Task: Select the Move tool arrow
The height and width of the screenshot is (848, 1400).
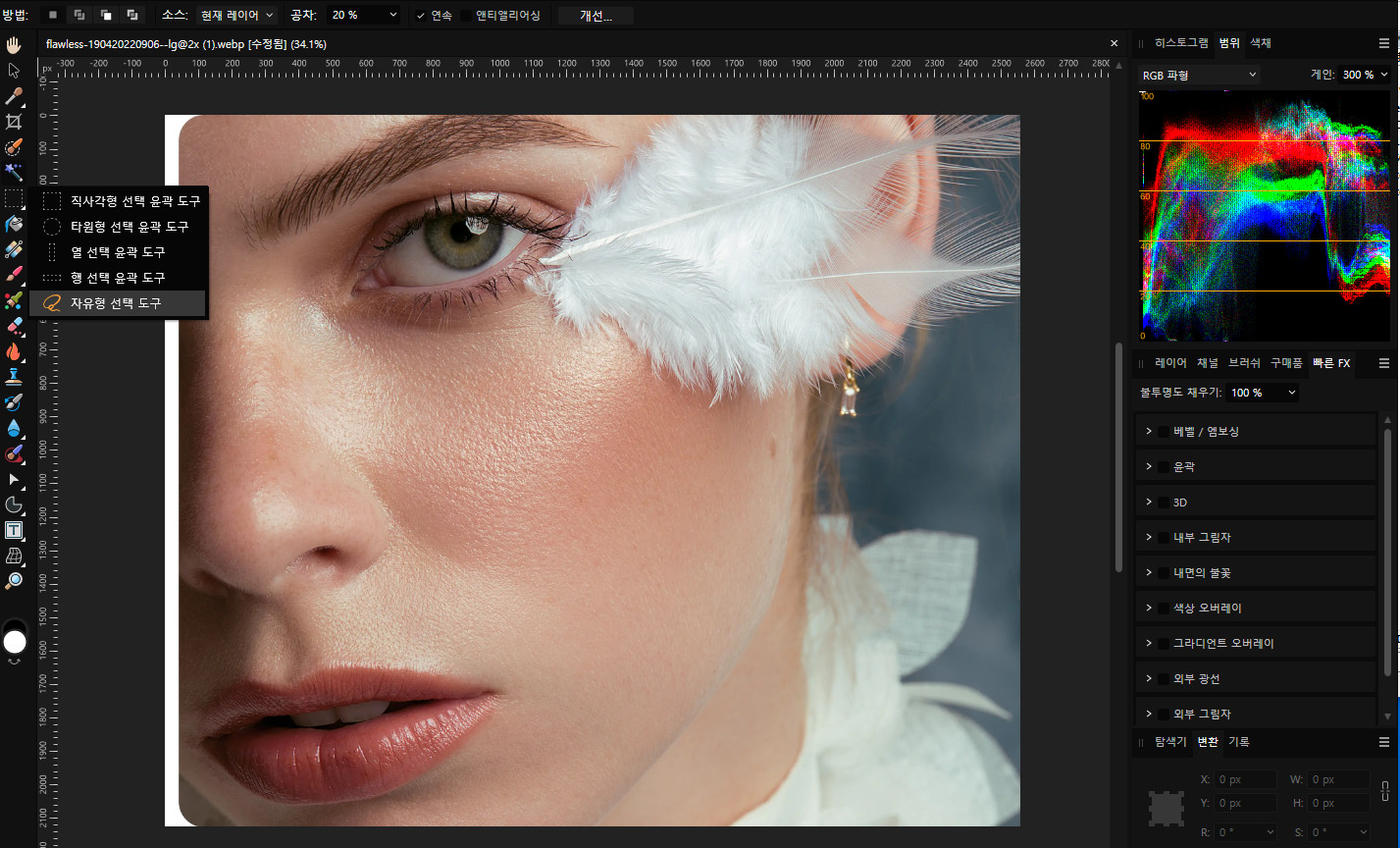Action: point(14,71)
